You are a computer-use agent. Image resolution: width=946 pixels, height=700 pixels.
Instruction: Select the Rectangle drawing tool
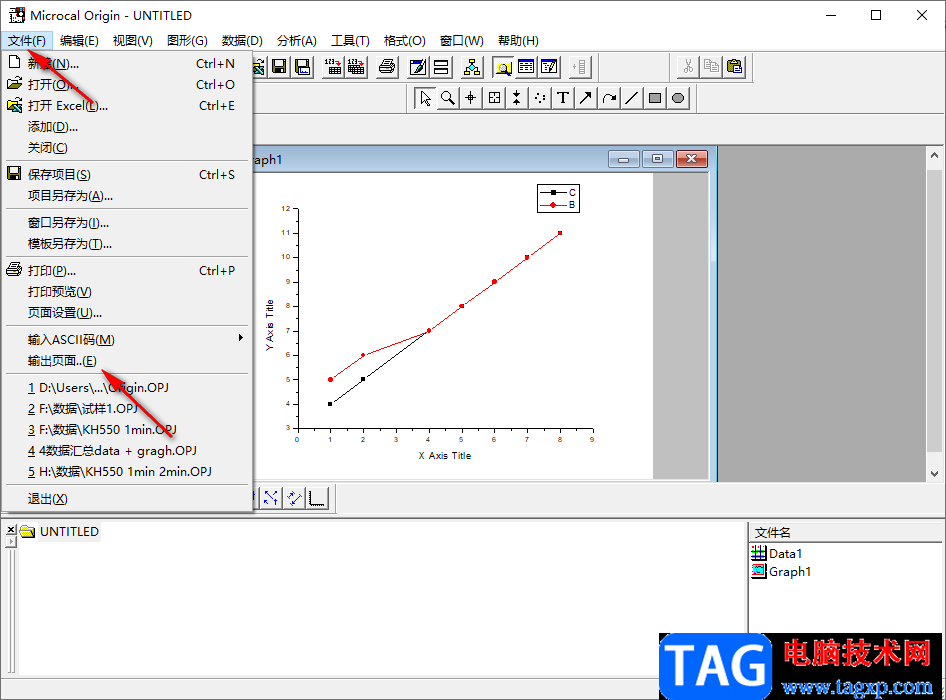pos(655,98)
